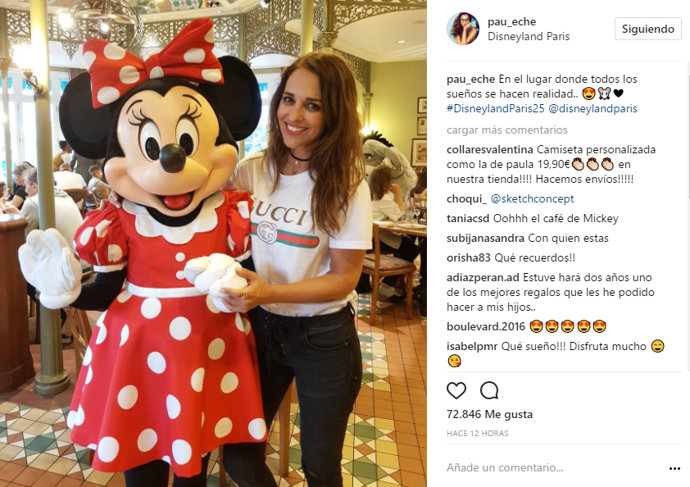Open pau_eche profile picture avatar
This screenshot has height=487, width=690.
(462, 29)
